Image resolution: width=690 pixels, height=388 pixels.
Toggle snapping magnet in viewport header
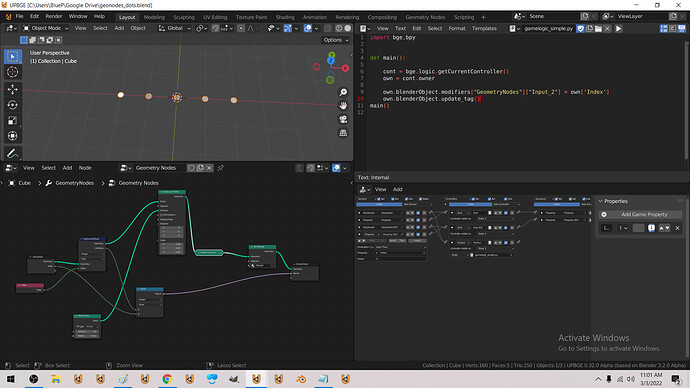point(215,28)
